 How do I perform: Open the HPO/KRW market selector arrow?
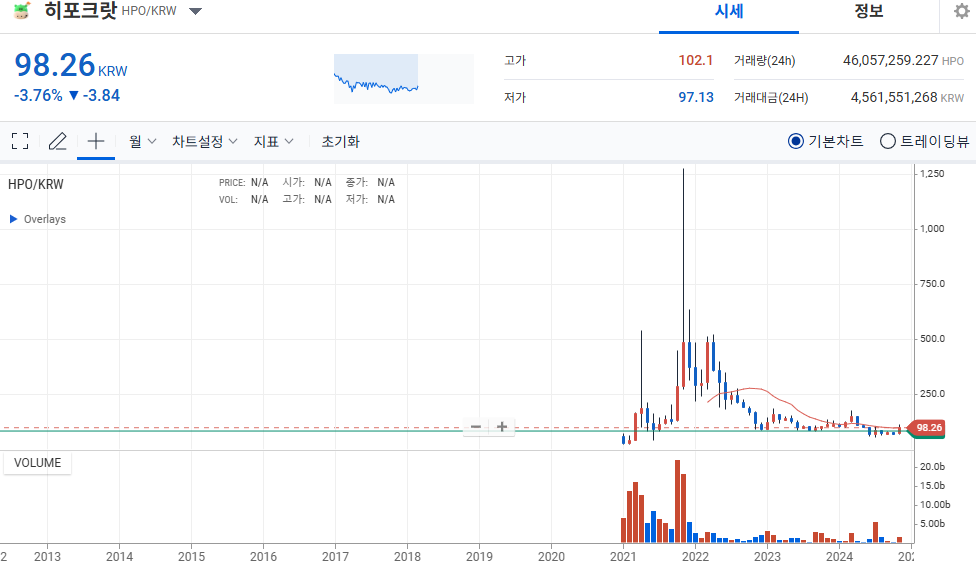click(195, 11)
